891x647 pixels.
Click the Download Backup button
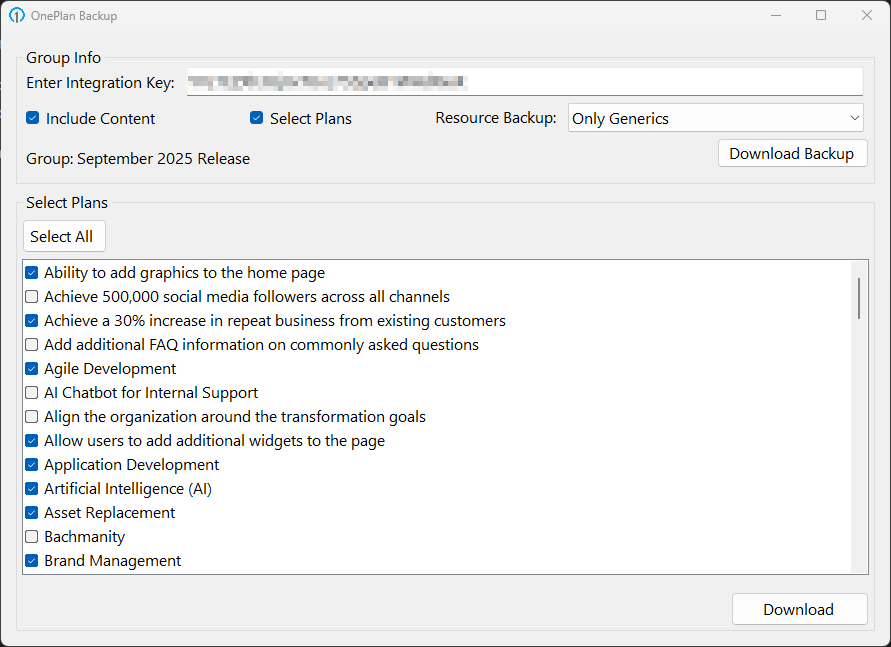coord(792,153)
